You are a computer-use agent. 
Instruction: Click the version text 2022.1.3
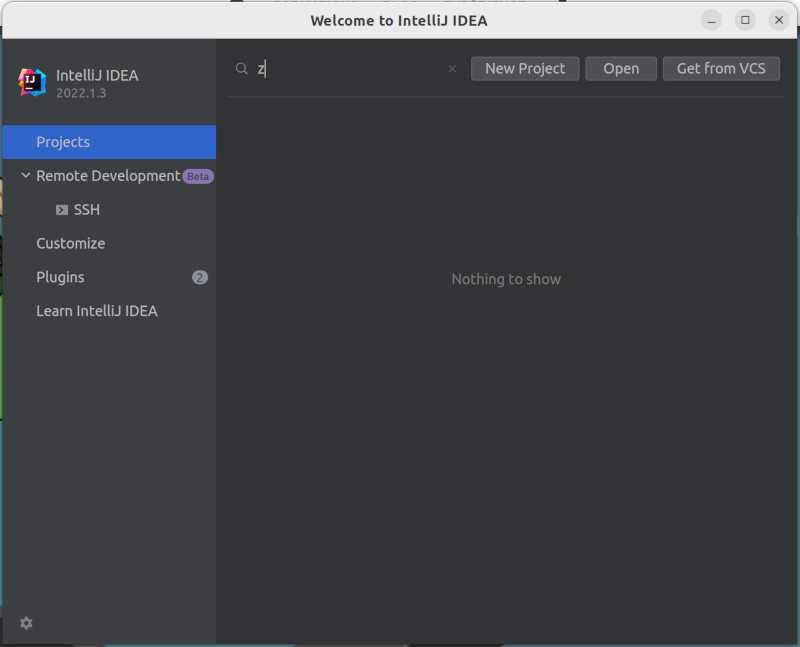81,93
